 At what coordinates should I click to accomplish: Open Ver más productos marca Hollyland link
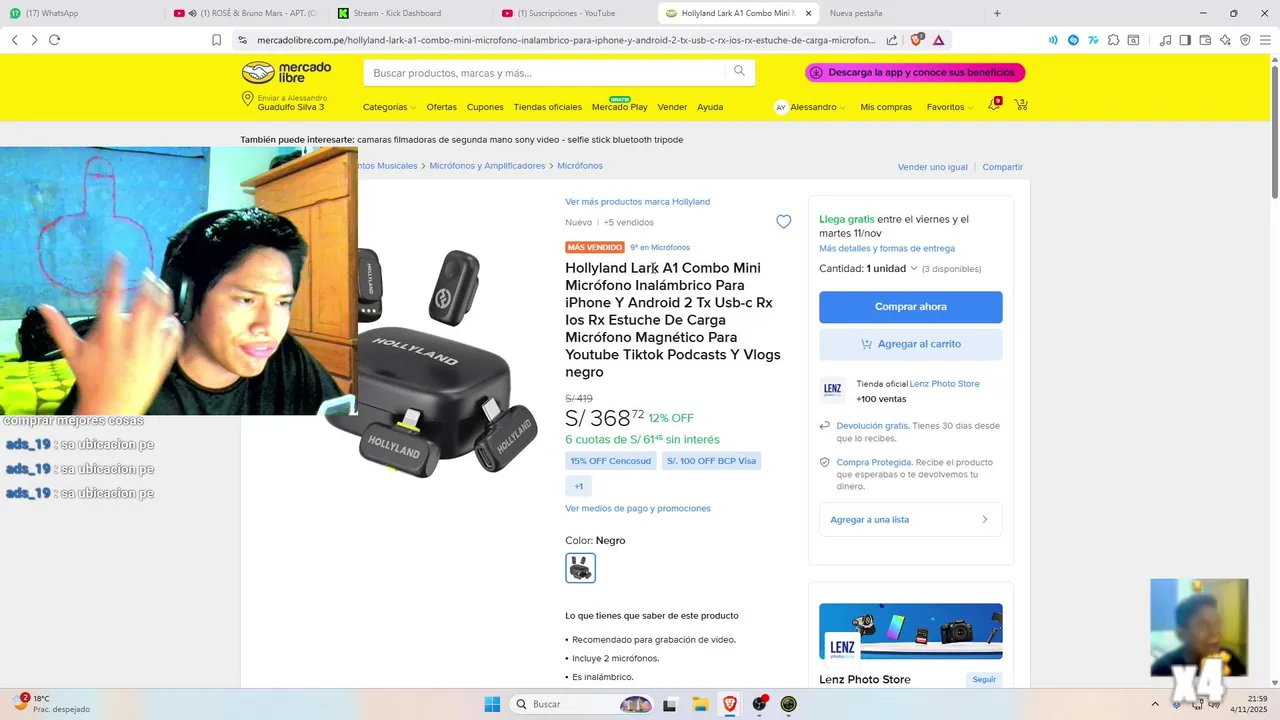pos(637,202)
